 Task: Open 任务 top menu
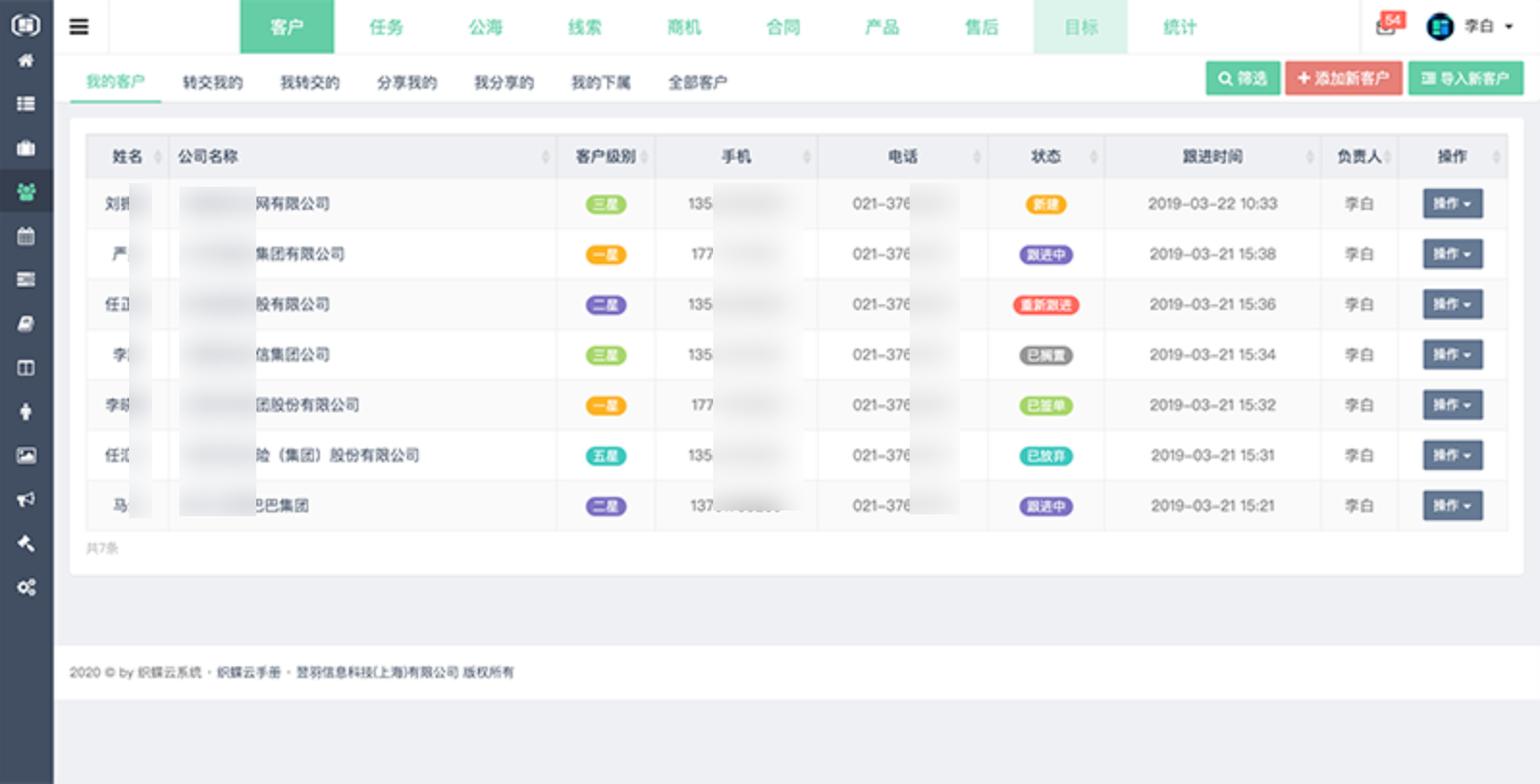[386, 27]
